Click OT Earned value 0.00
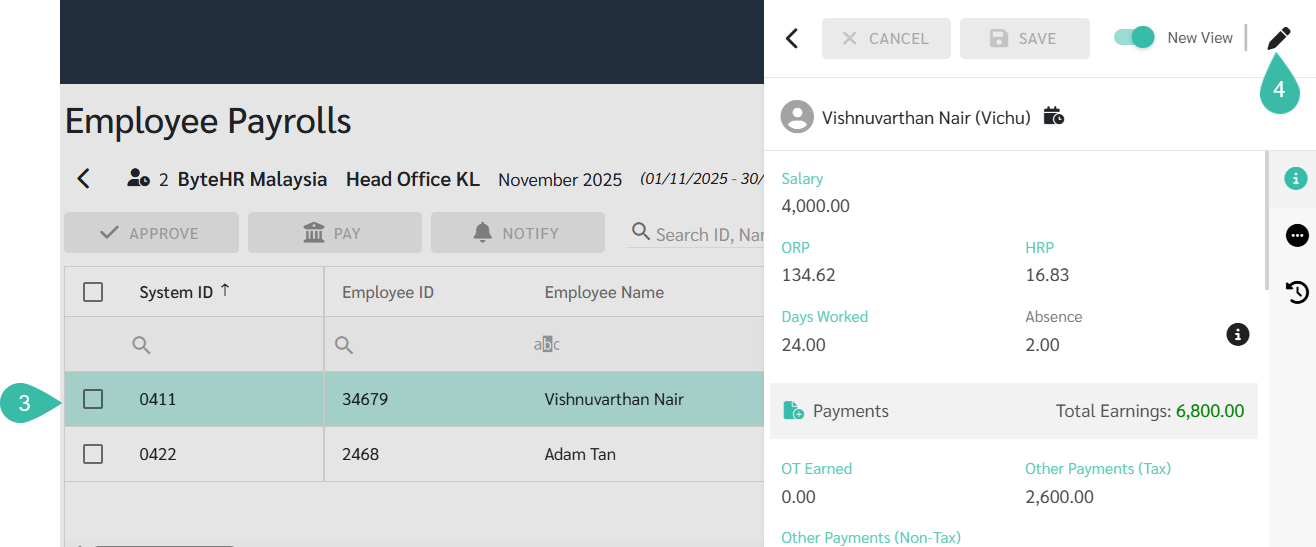 798,497
